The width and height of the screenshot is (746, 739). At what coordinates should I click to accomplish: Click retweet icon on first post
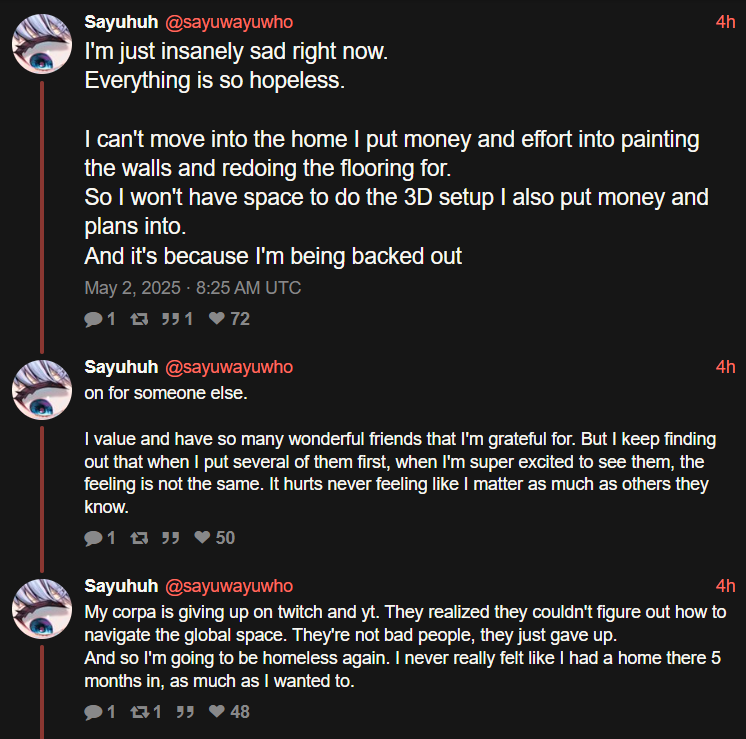pos(140,319)
